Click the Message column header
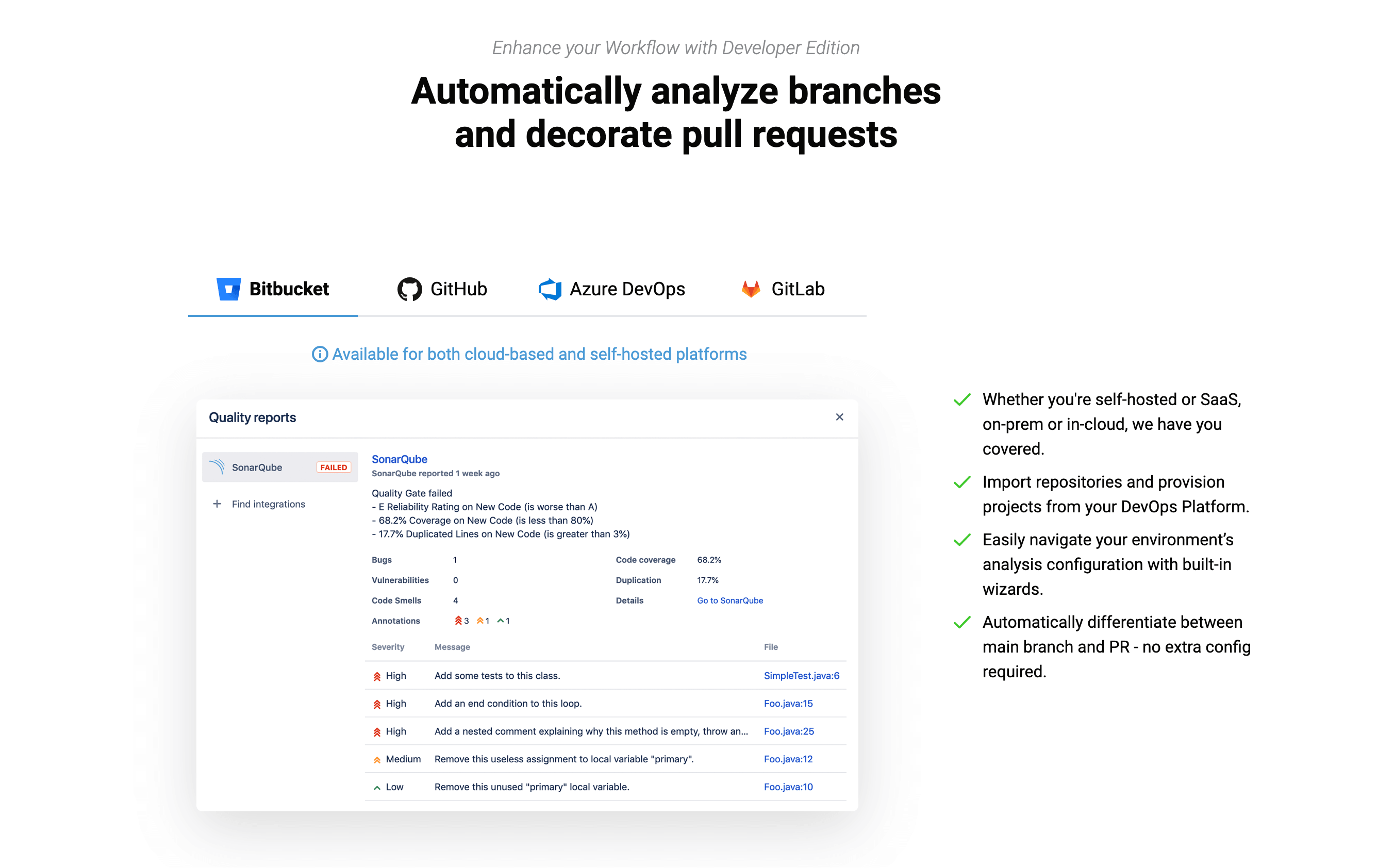 point(452,647)
